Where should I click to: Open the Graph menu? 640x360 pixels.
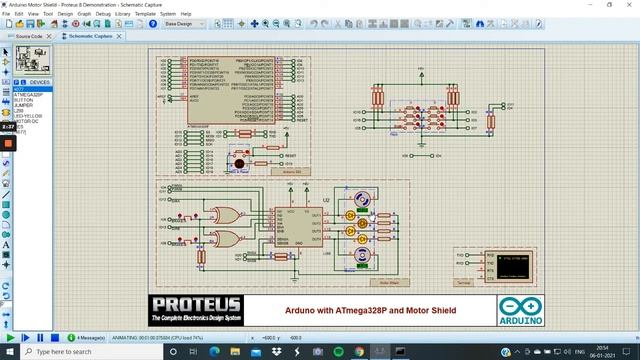(x=84, y=14)
